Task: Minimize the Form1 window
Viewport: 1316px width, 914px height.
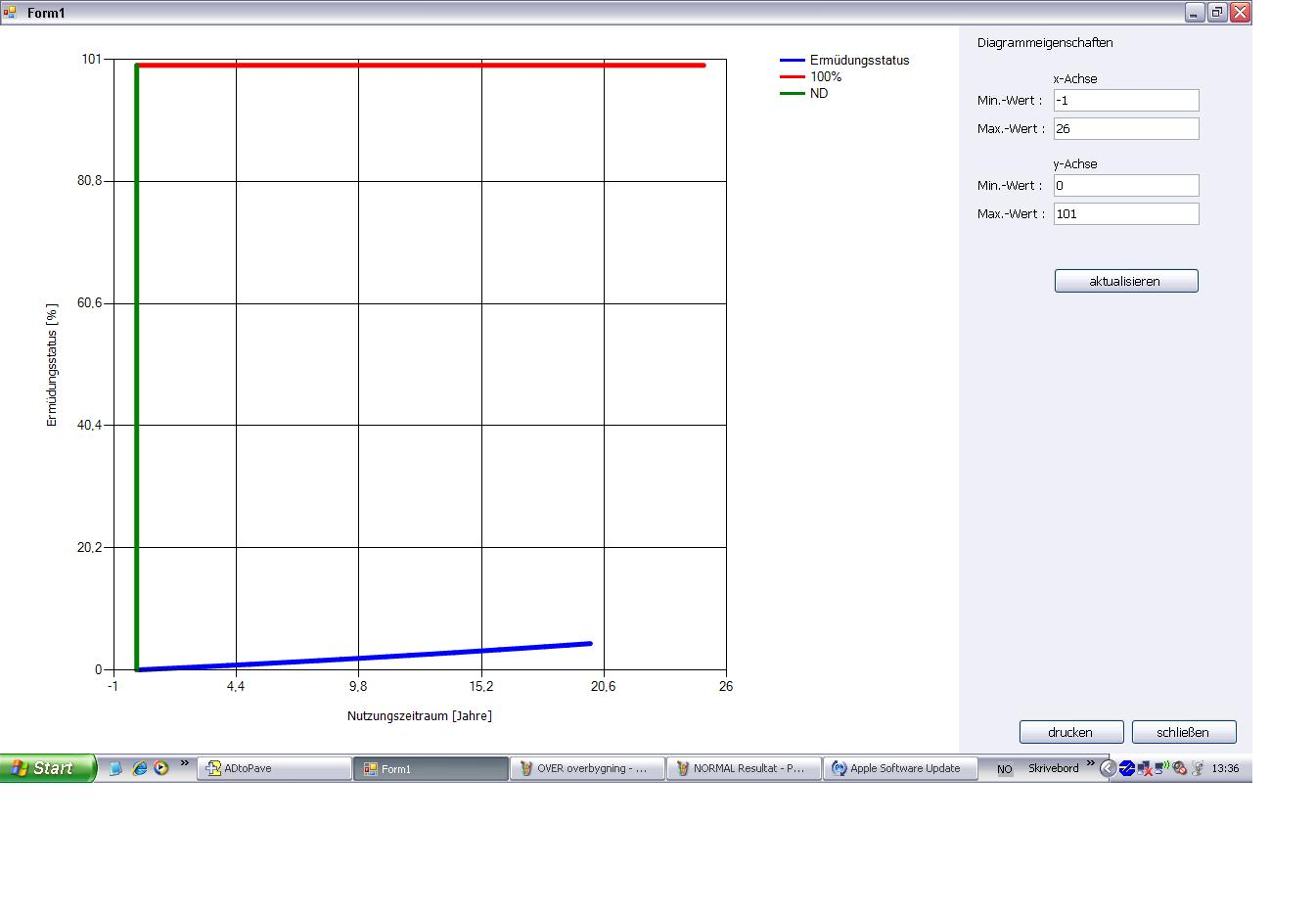Action: (x=1195, y=13)
